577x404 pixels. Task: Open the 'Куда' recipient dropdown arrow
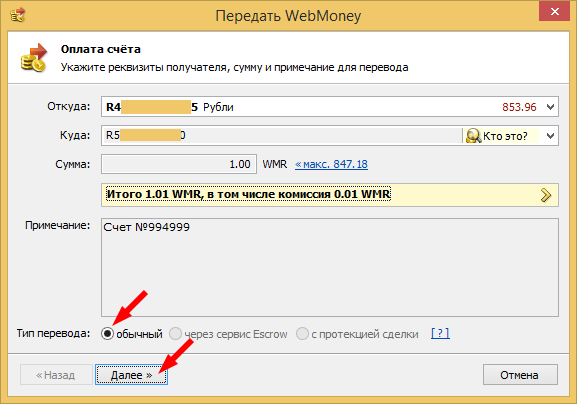(550, 136)
